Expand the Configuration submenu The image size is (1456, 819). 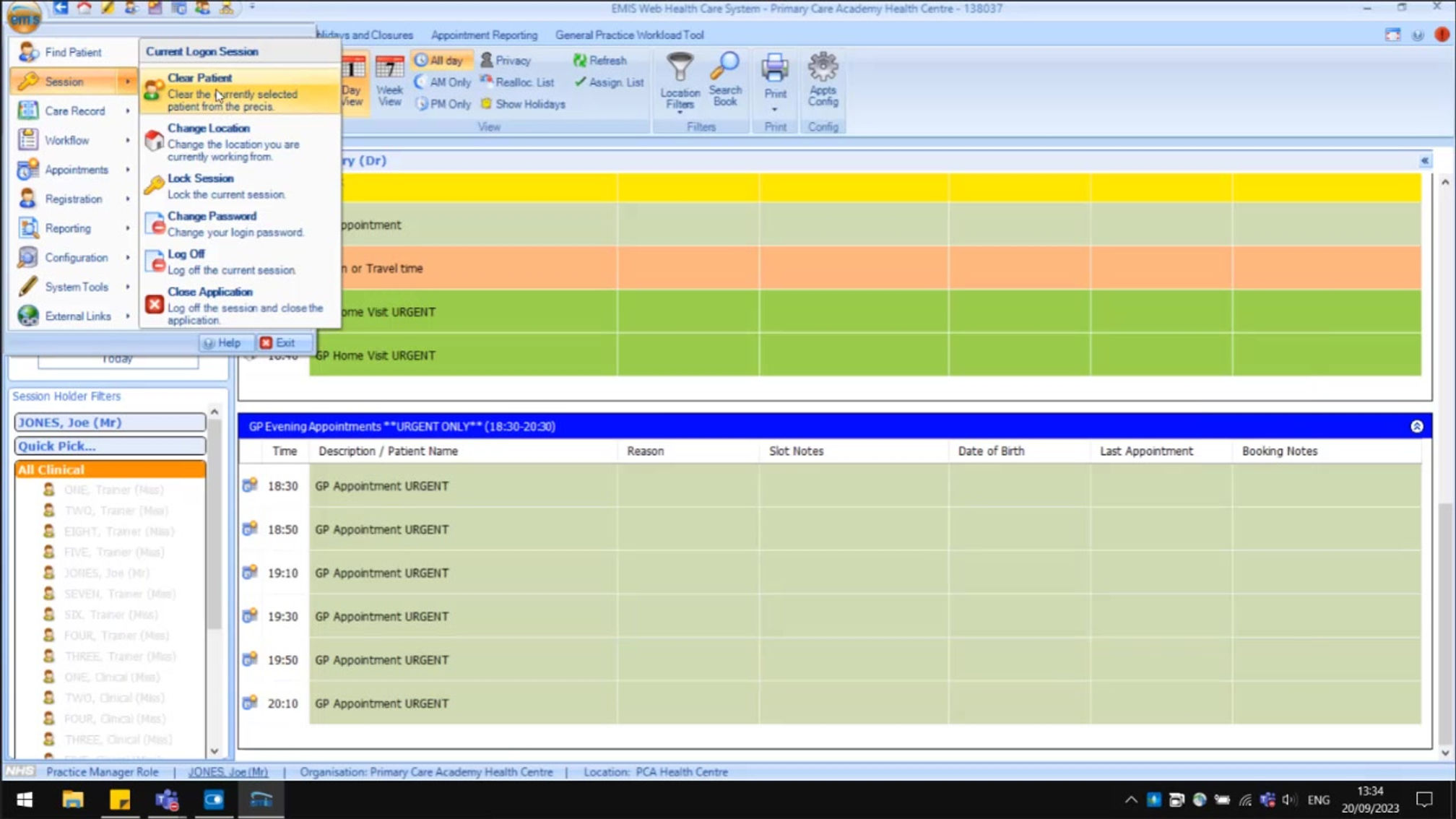coord(72,257)
